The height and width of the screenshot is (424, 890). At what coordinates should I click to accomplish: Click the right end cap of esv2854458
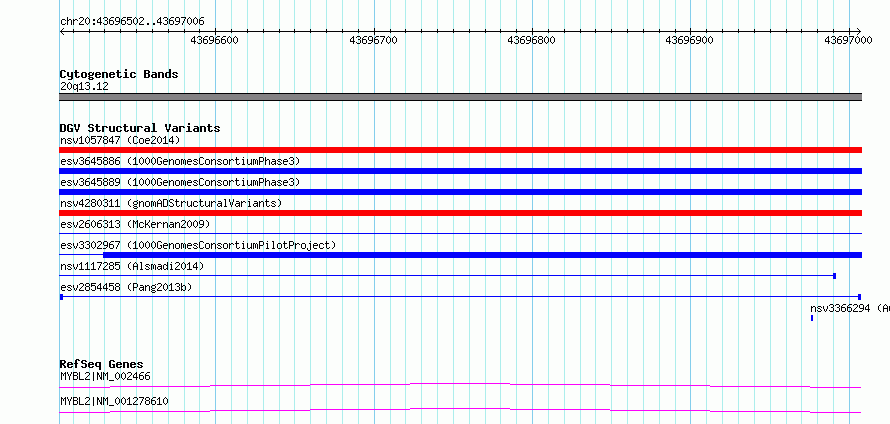click(860, 297)
